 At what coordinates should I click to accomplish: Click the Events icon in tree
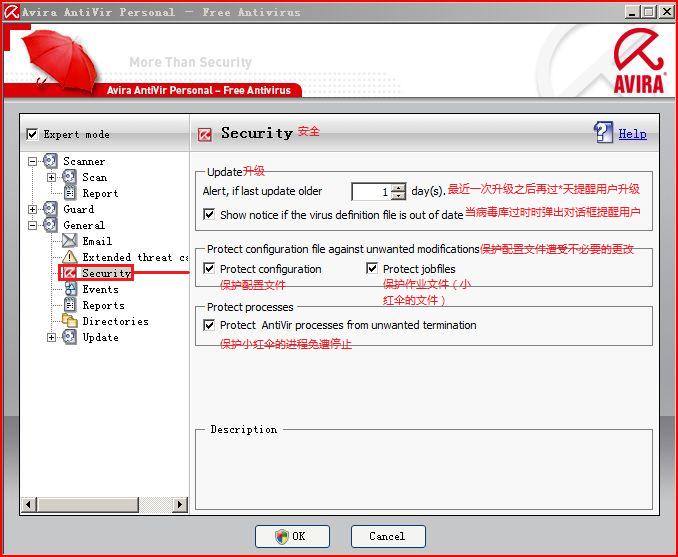click(x=70, y=289)
